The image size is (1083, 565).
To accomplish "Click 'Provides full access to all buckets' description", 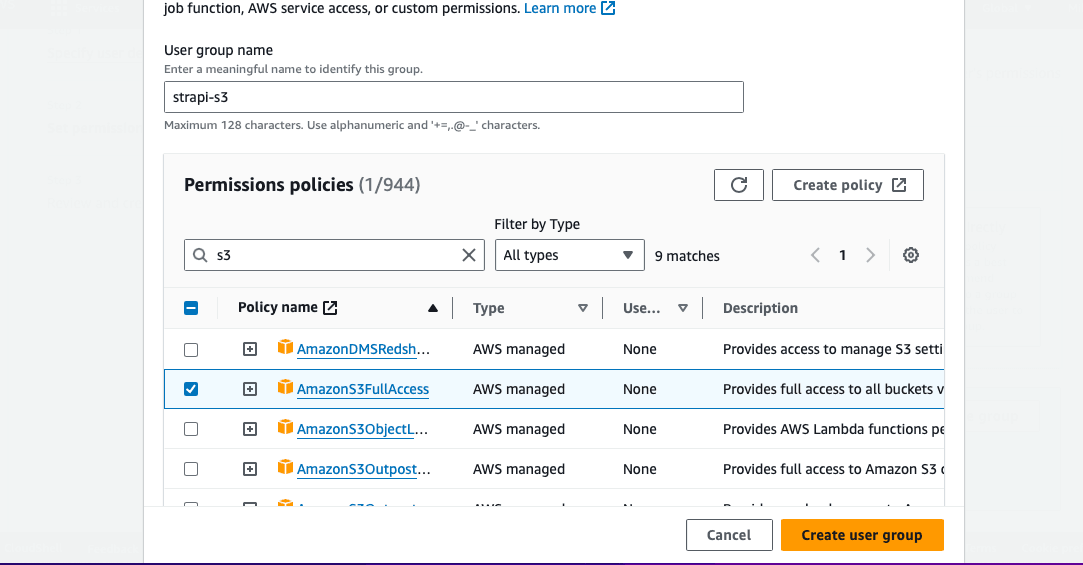I will 833,390.
